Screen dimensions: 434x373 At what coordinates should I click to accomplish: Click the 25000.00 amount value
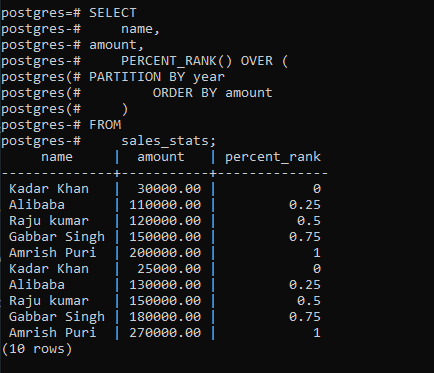[169, 269]
